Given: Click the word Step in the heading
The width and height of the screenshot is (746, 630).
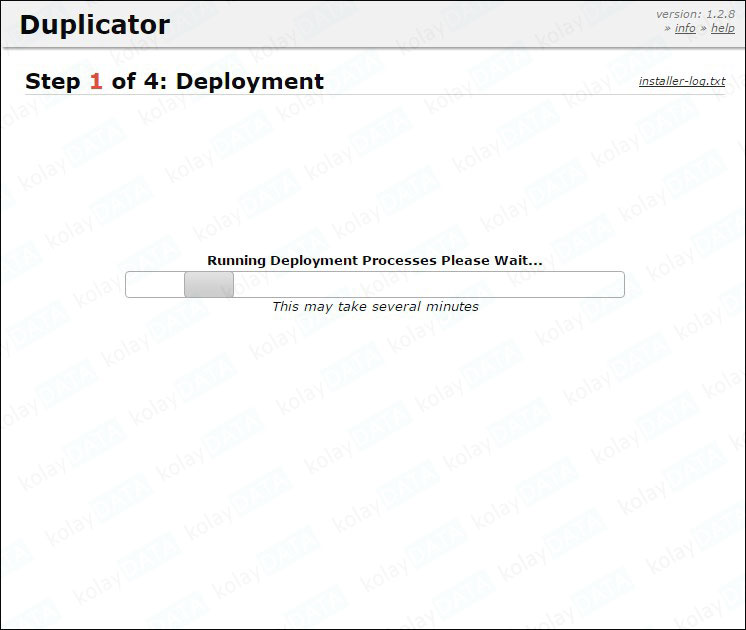Looking at the screenshot, I should pyautogui.click(x=53, y=82).
